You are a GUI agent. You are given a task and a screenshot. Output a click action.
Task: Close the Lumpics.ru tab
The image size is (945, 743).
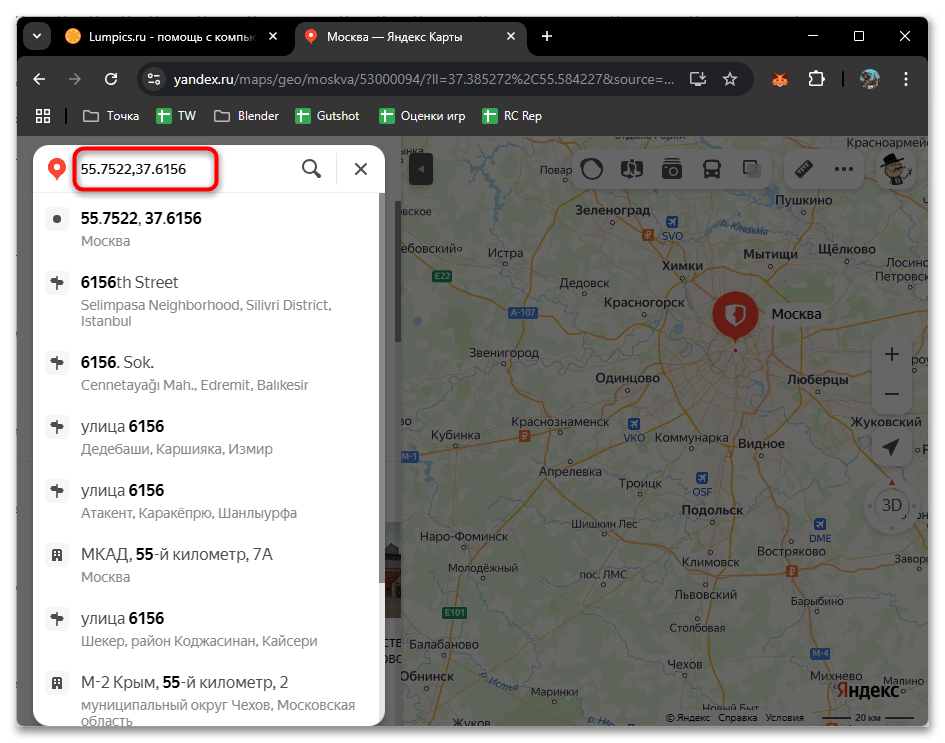point(272,36)
